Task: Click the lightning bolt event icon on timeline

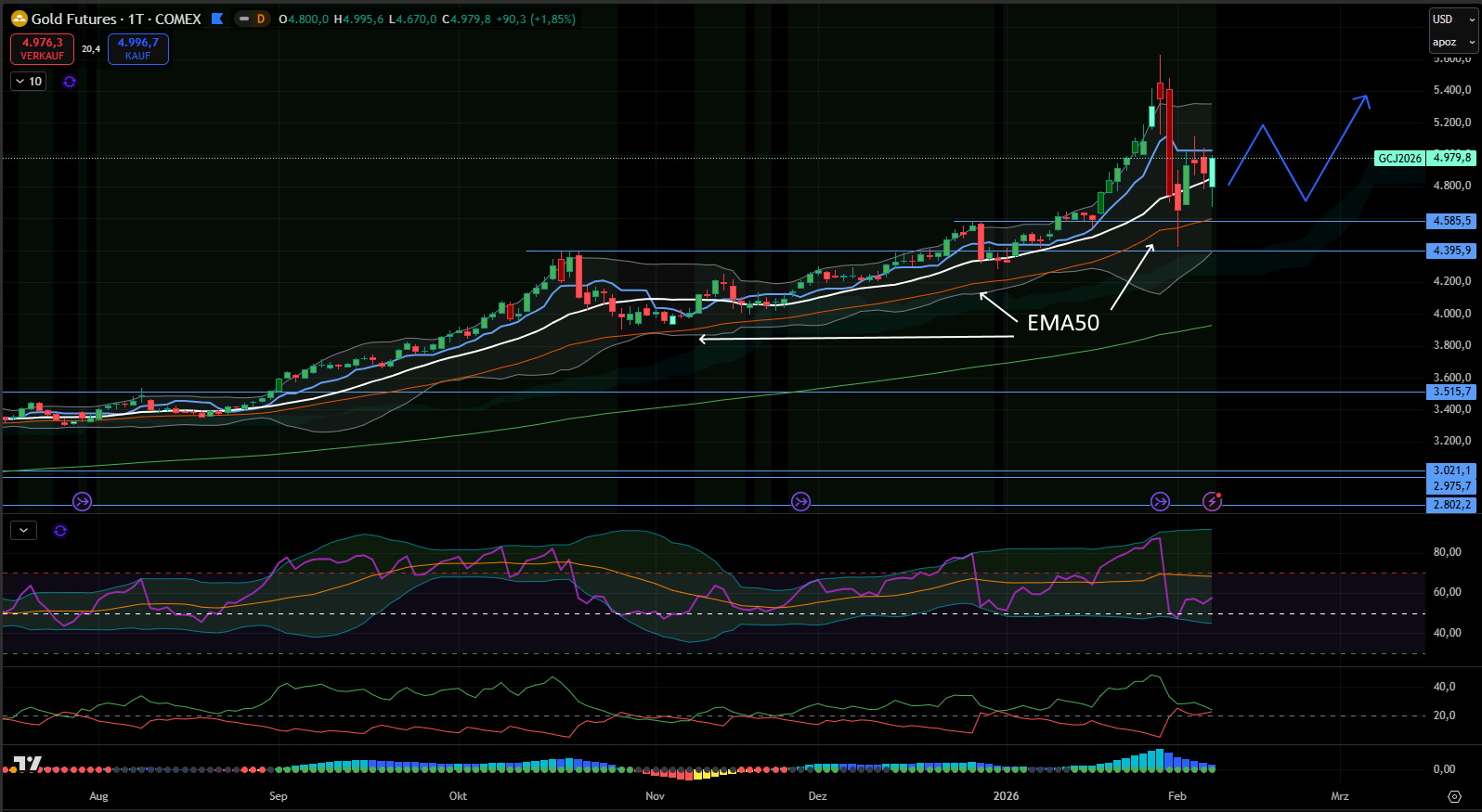Action: [x=1212, y=502]
